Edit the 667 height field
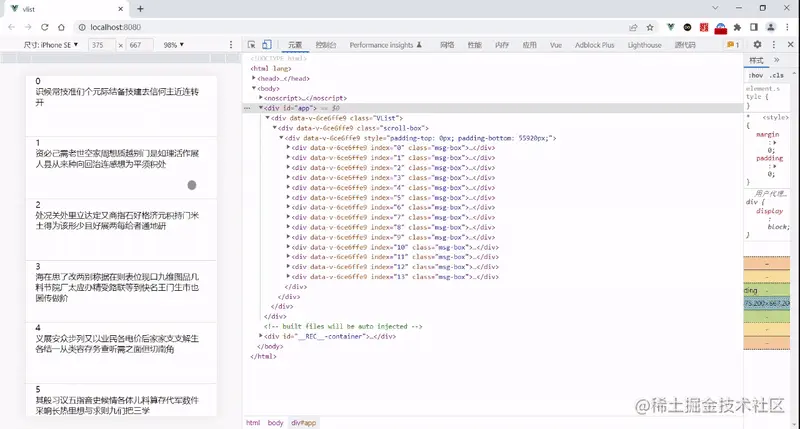Image resolution: width=800 pixels, height=429 pixels. pyautogui.click(x=139, y=45)
